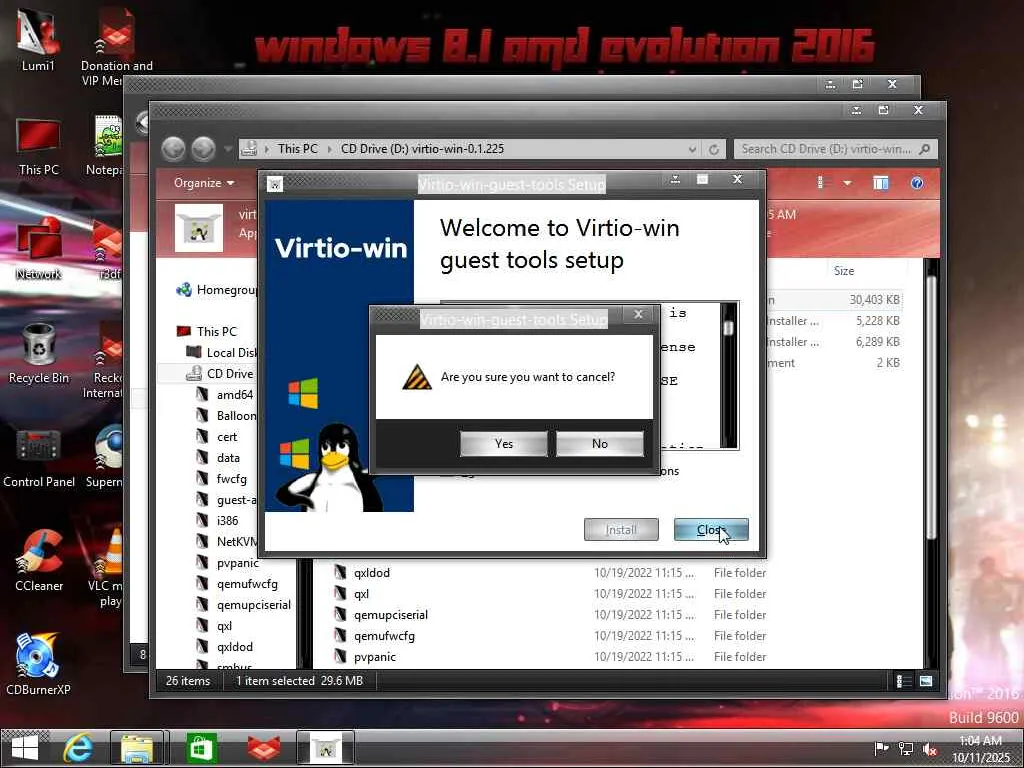The width and height of the screenshot is (1024, 768).
Task: Open Action Center flag tray icon
Action: [881, 748]
